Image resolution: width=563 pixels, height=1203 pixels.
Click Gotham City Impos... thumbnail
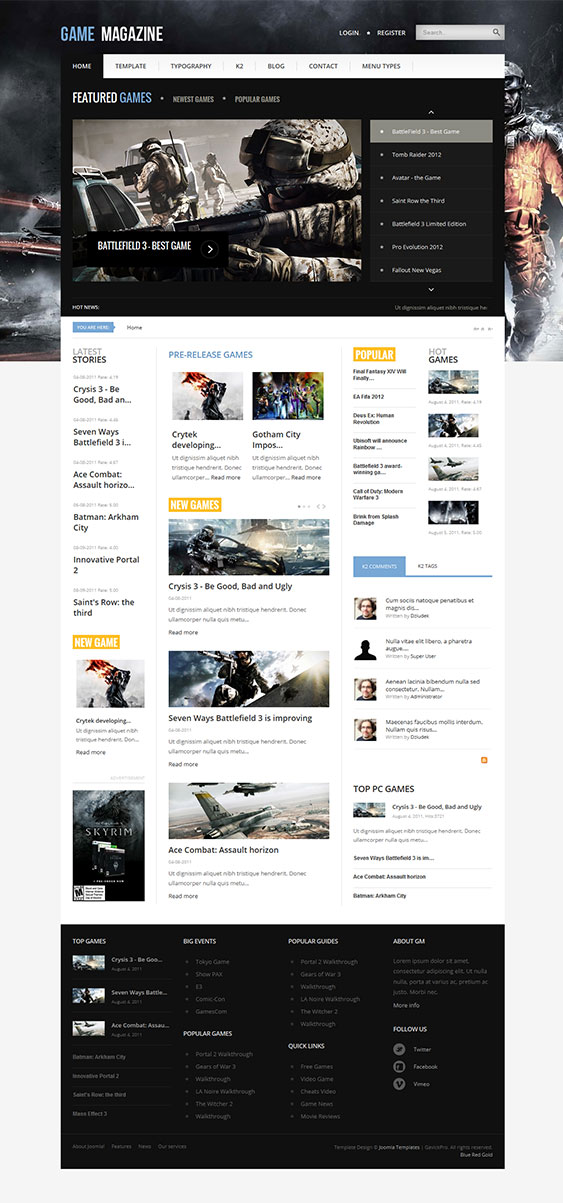[x=288, y=395]
